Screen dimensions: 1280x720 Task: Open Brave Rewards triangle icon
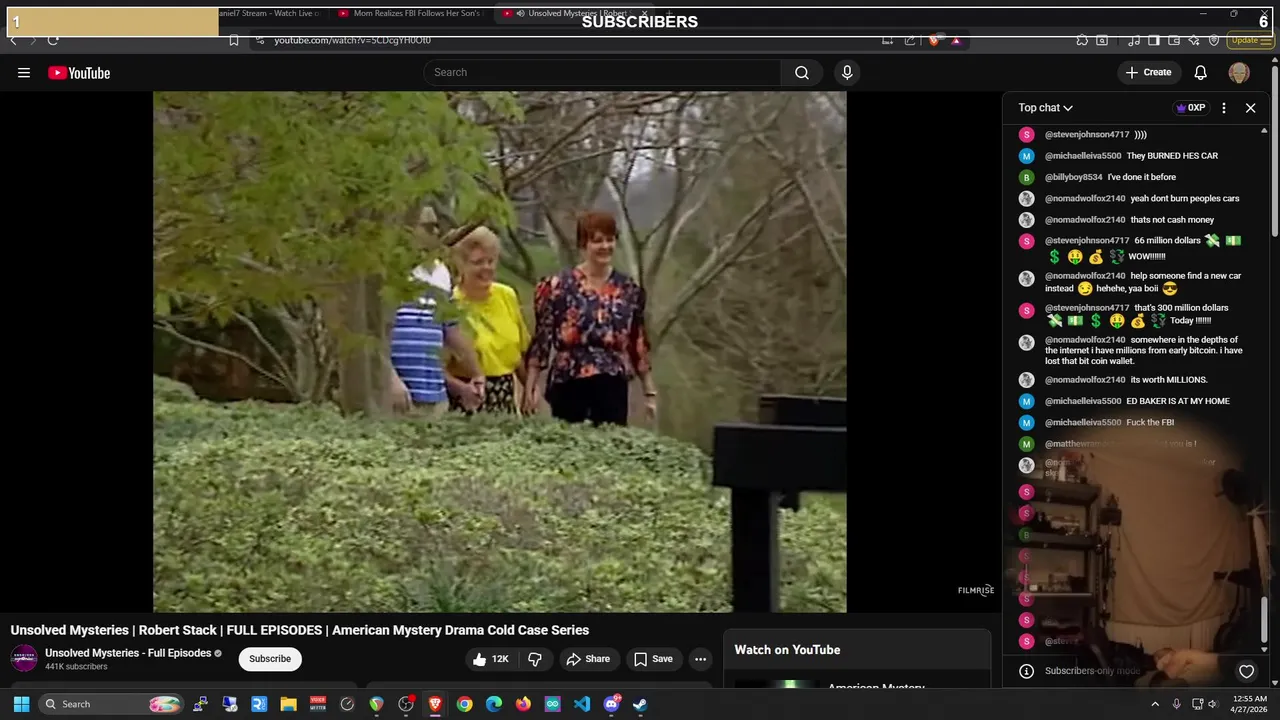pyautogui.click(x=956, y=40)
